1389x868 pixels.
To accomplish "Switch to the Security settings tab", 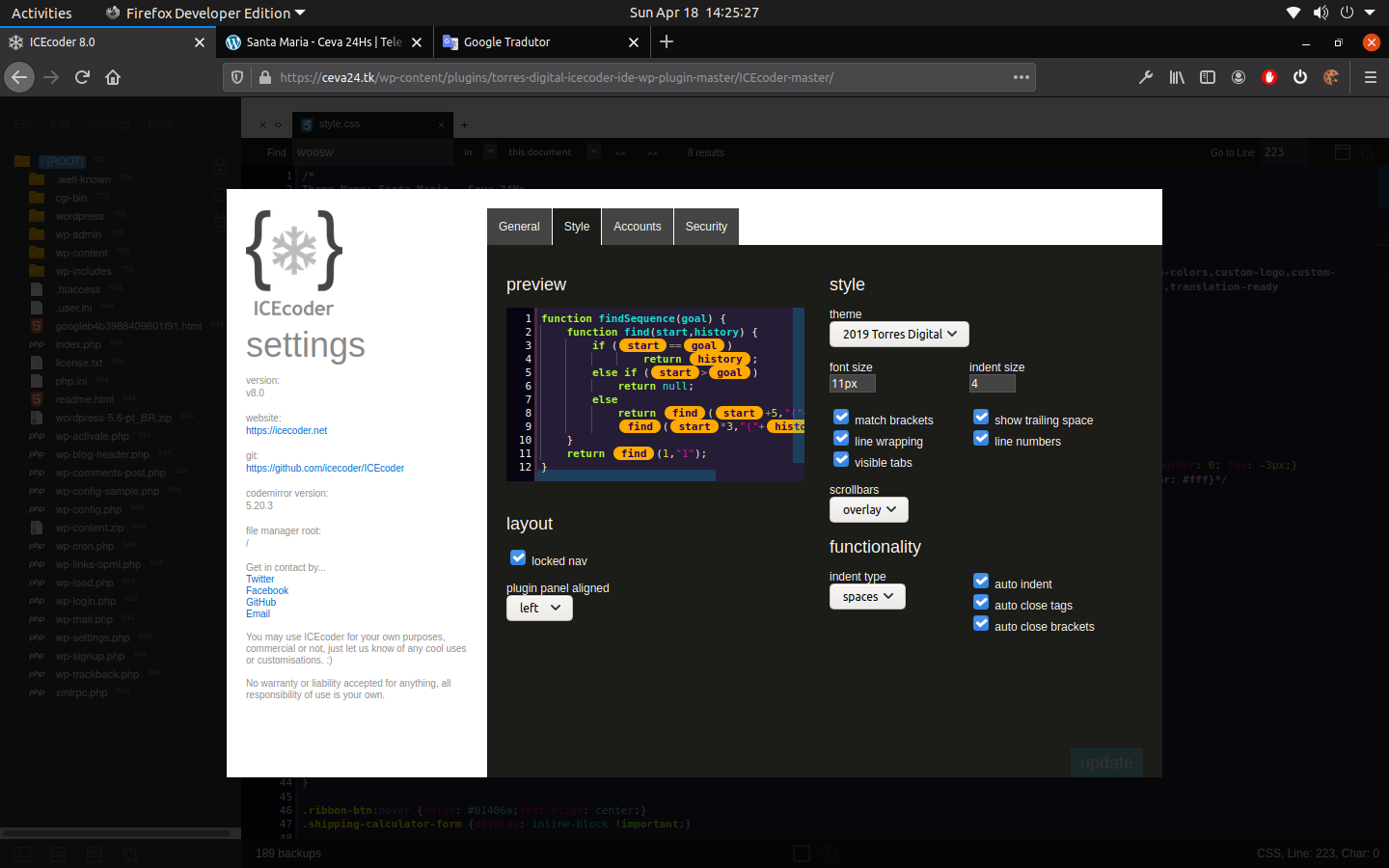I will (706, 227).
